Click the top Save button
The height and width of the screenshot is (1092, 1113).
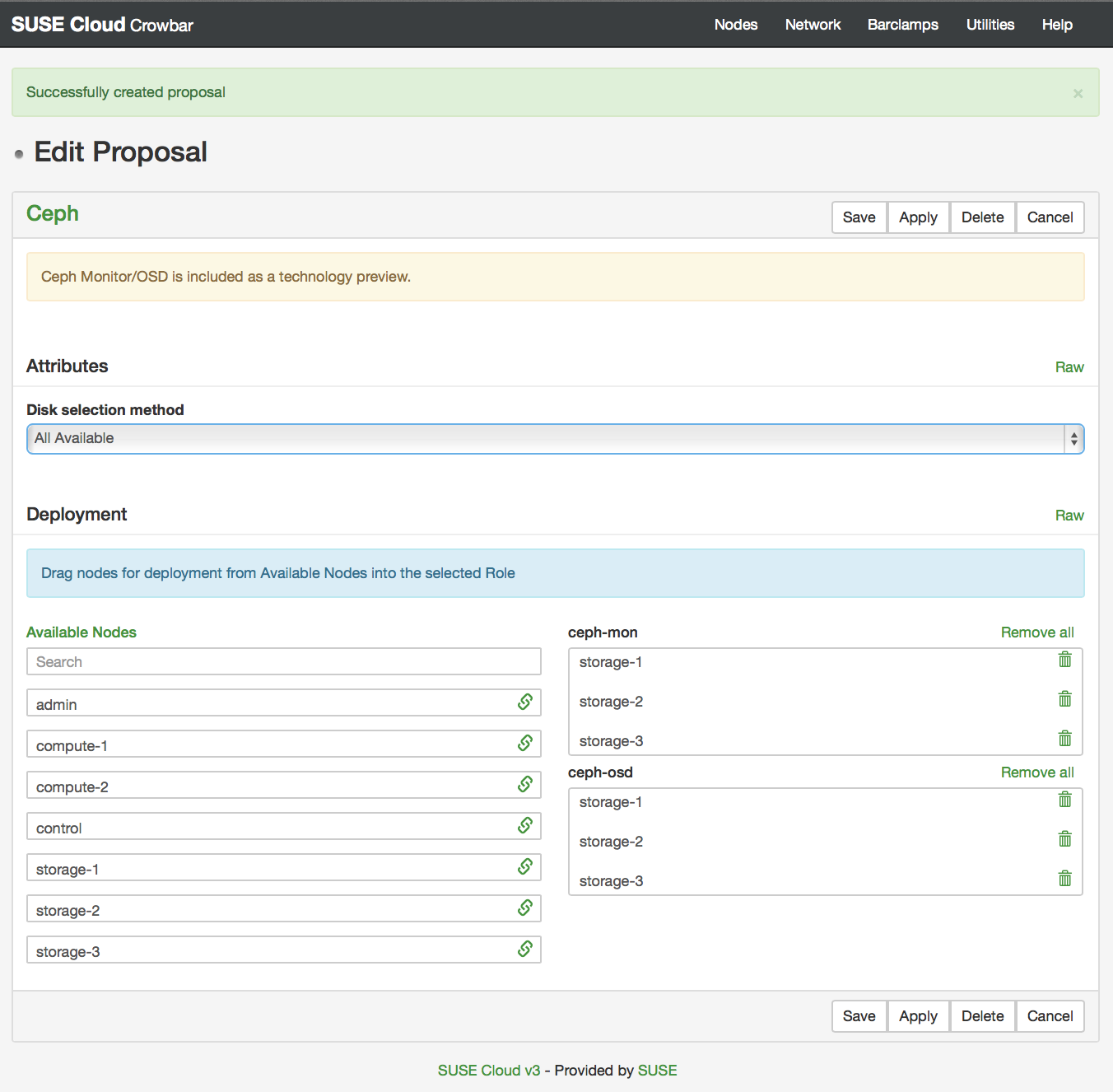tap(859, 217)
